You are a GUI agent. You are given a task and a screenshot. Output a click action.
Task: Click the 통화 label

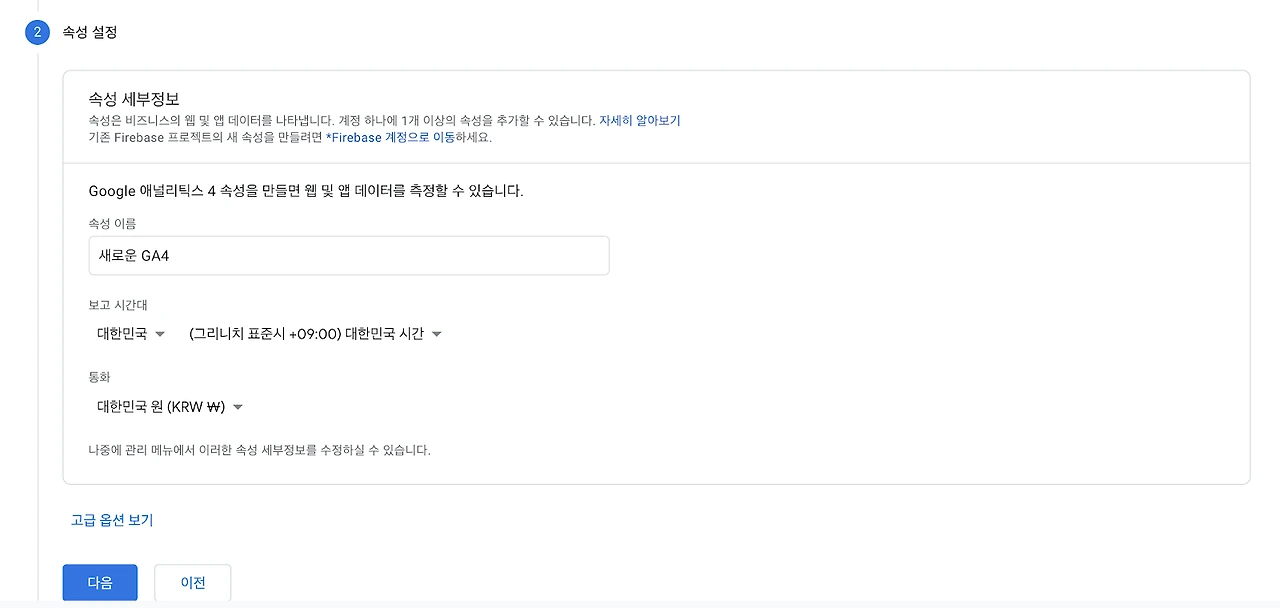click(x=99, y=377)
